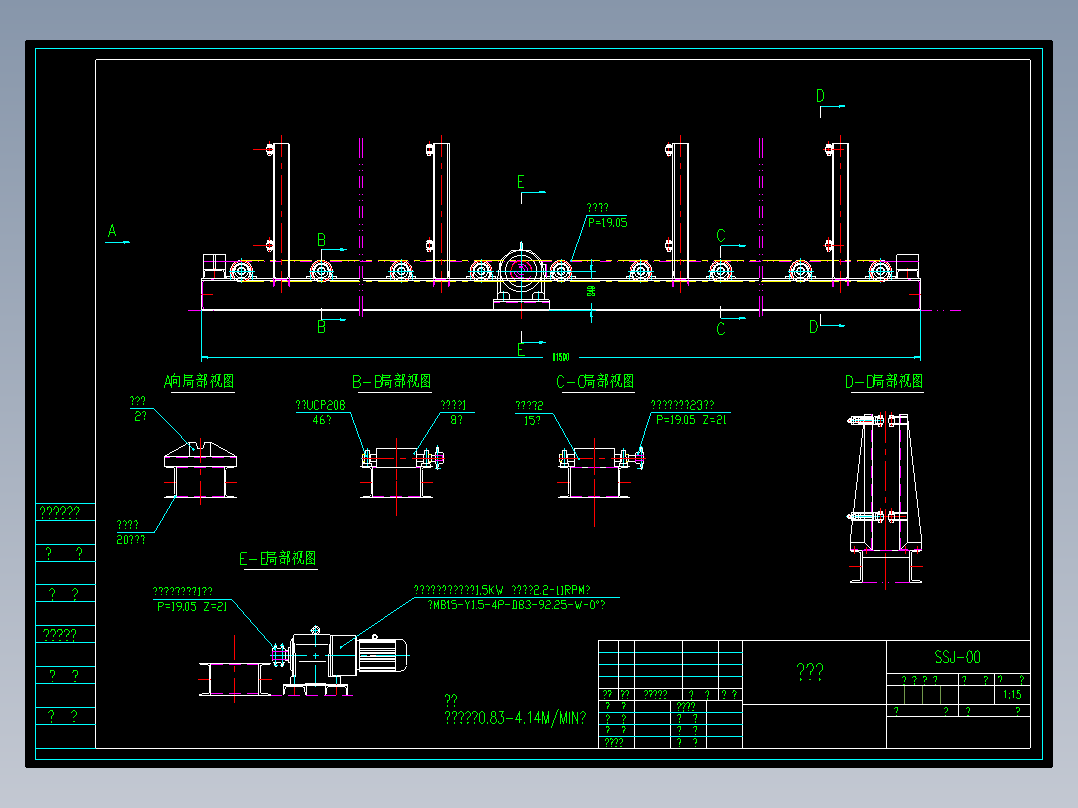Click the 11500 overall length dimension text
Screen dimensions: 1078x808
tap(561, 357)
